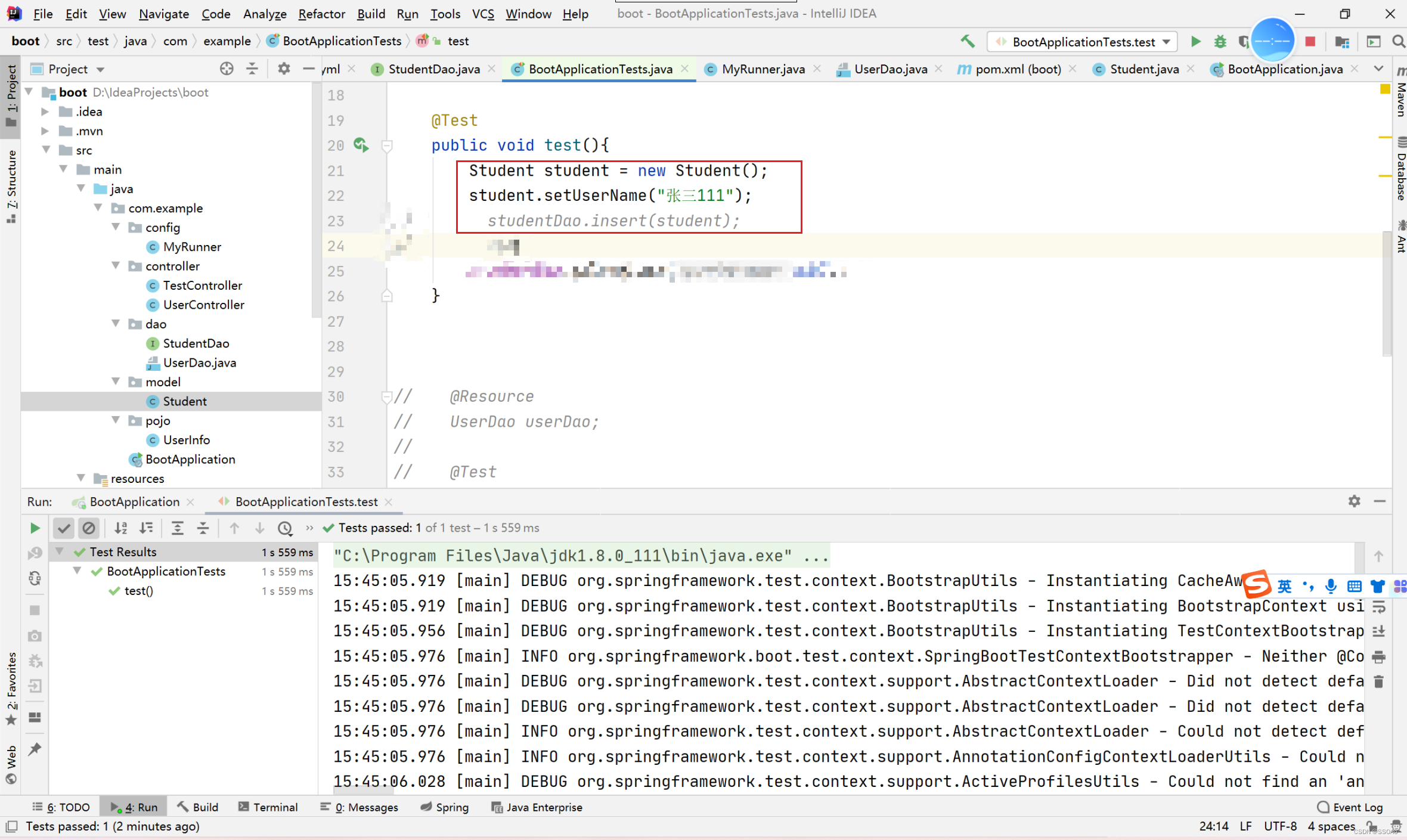1407x840 pixels.
Task: Close BootApplication run tab
Action: (190, 502)
